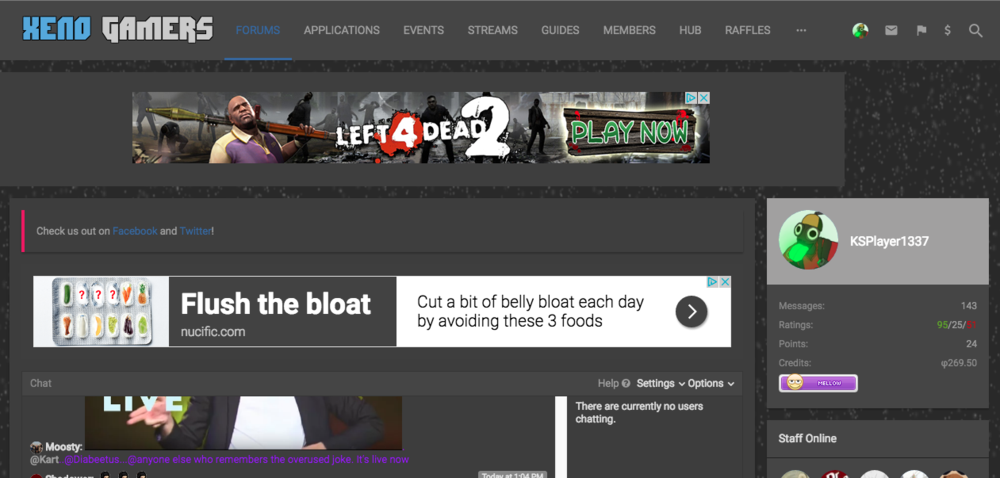Click the Ratings values 95/25
This screenshot has width=1000, height=478.
click(x=957, y=325)
